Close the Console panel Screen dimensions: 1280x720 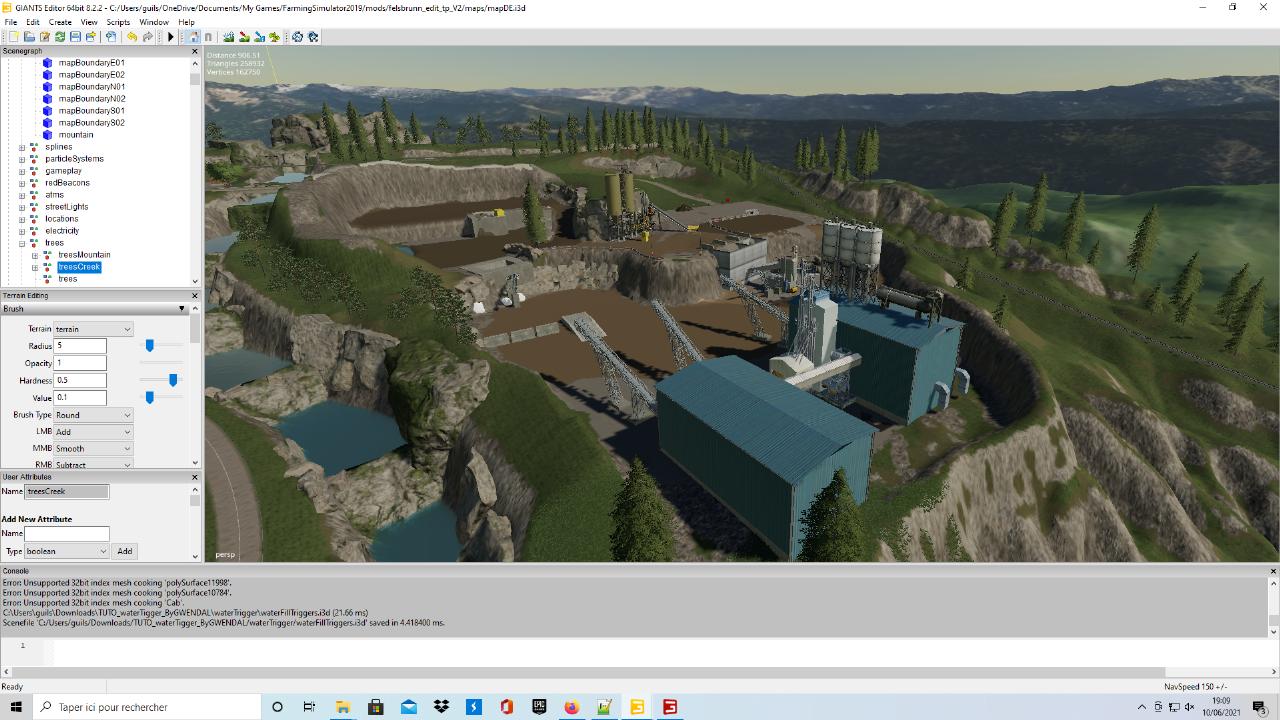pyautogui.click(x=1273, y=571)
